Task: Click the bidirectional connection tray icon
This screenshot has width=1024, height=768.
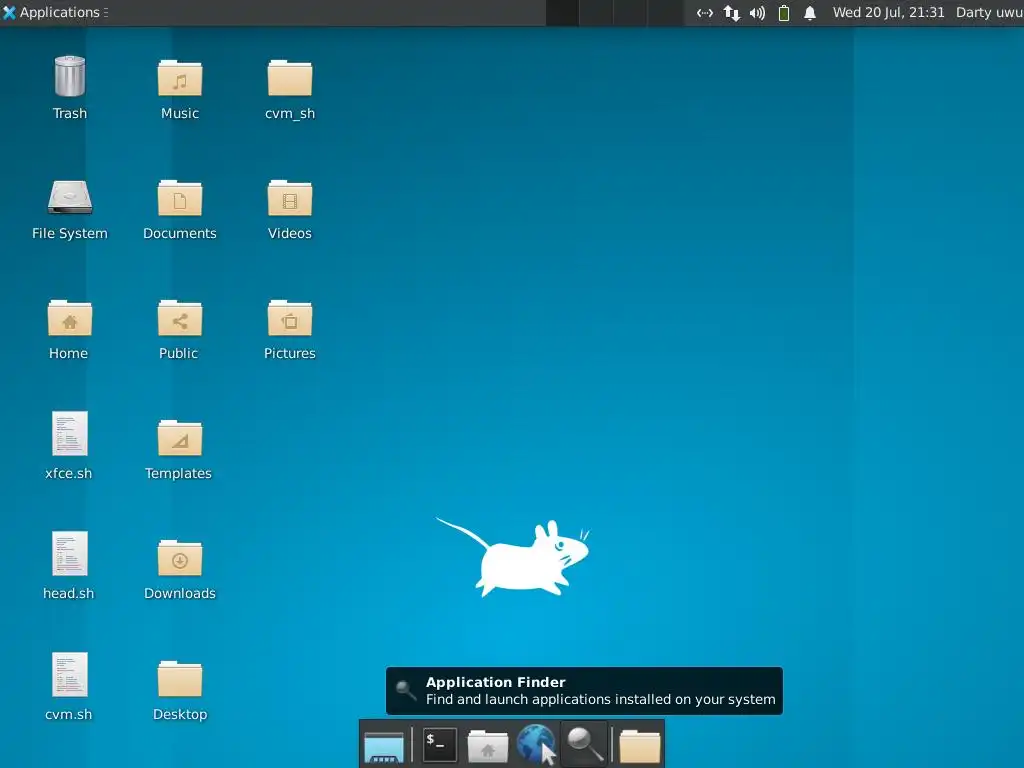Action: point(705,12)
